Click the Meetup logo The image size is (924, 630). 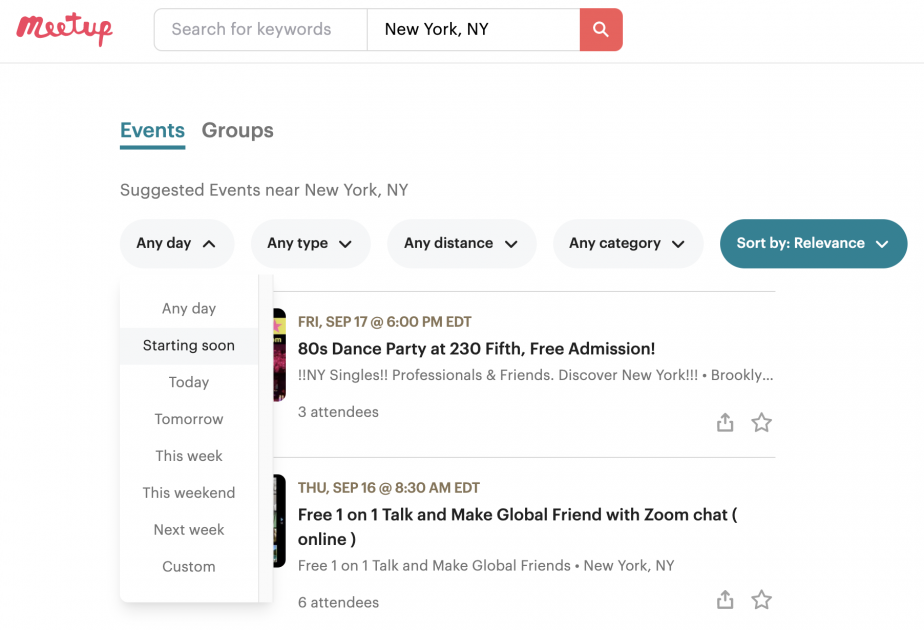click(64, 28)
